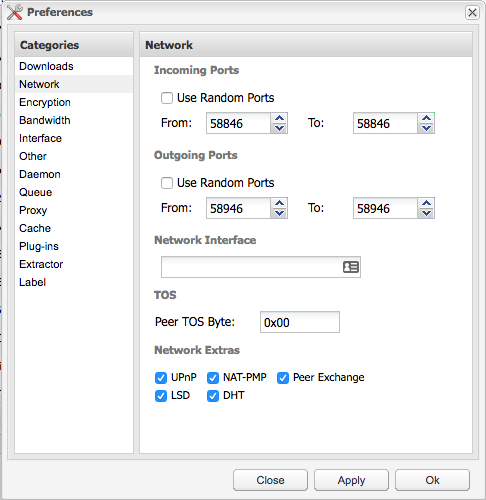Focus the Incoming Ports From field
This screenshot has height=500, width=486.
click(238, 123)
